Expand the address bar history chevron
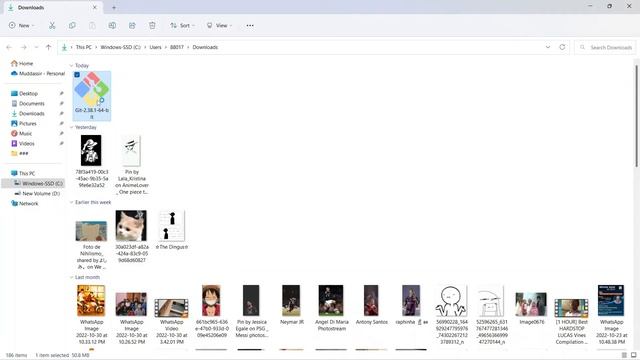This screenshot has height=360, width=640. click(x=548, y=47)
